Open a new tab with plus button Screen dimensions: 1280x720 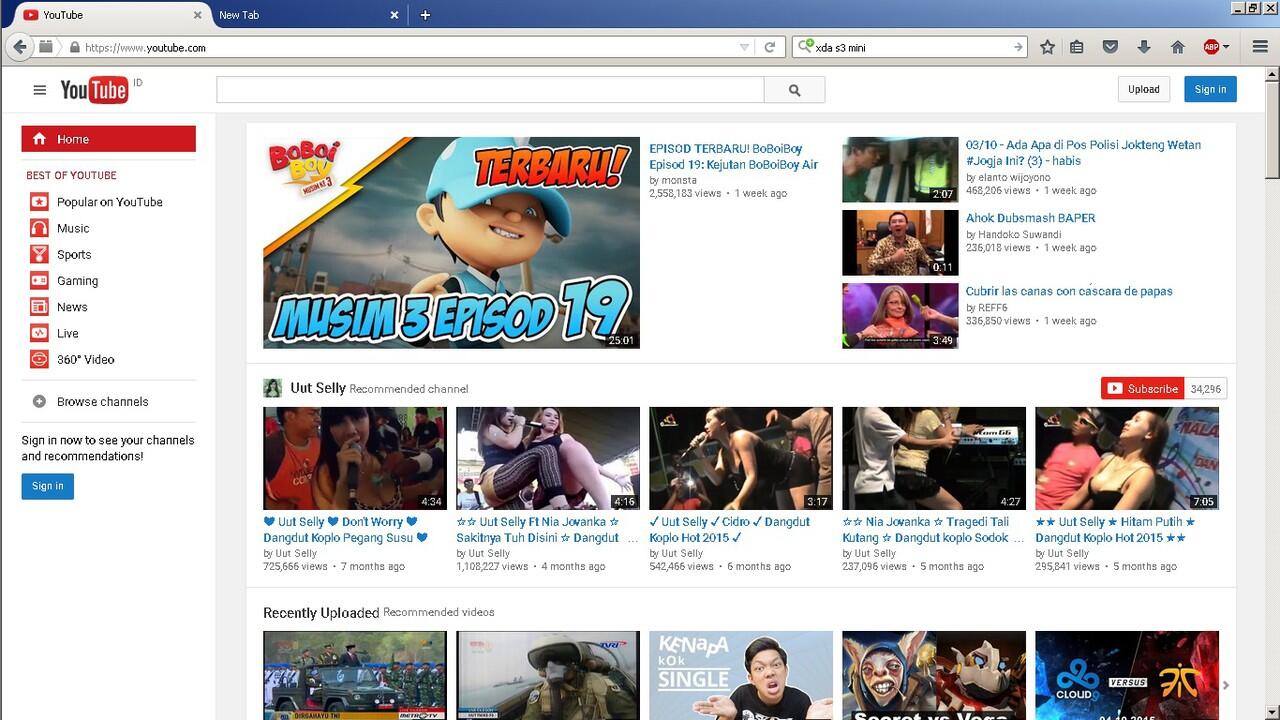pos(425,15)
